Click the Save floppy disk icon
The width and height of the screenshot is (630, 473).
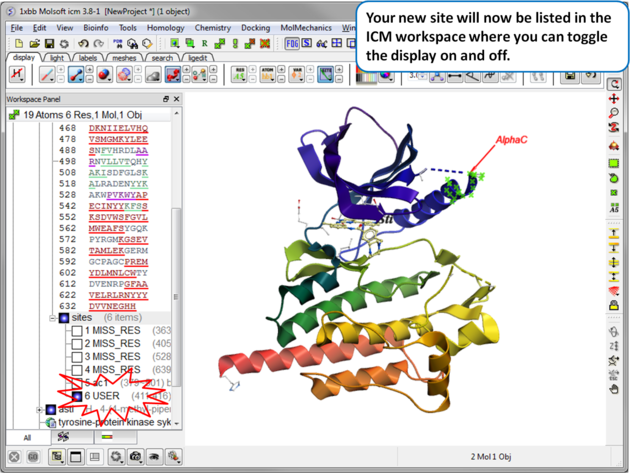coord(49,44)
